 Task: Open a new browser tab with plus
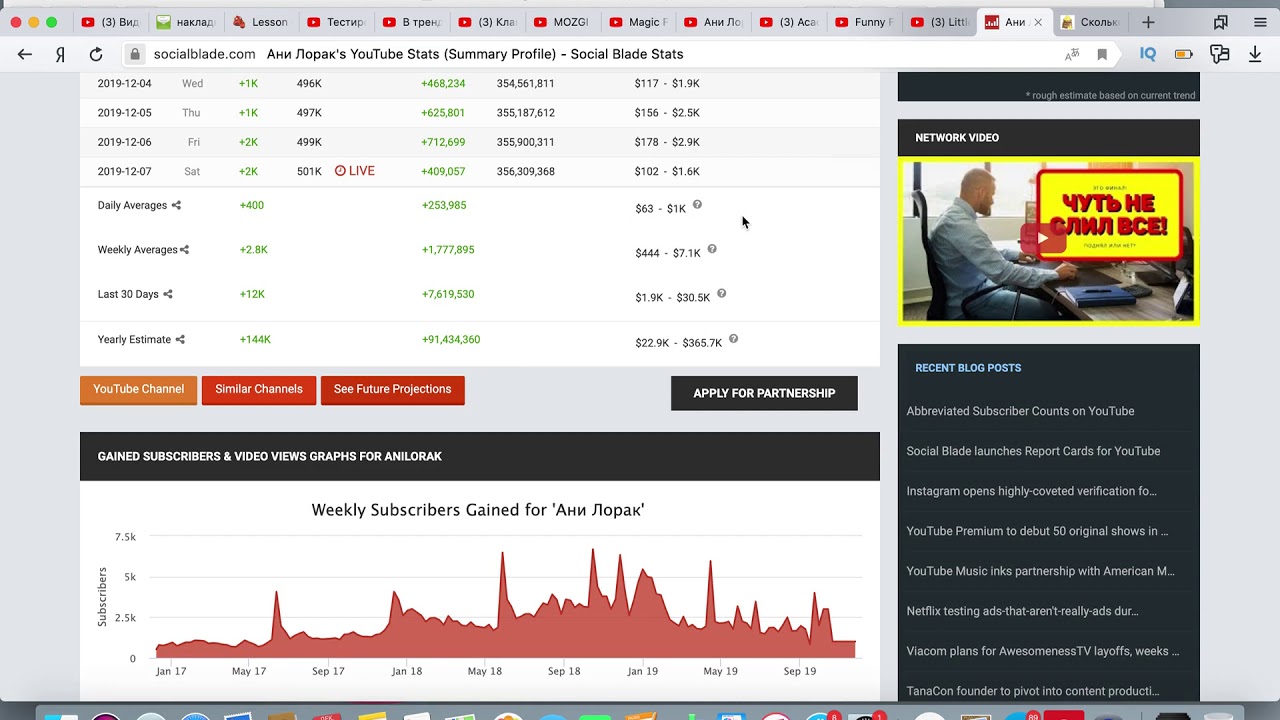click(1148, 22)
